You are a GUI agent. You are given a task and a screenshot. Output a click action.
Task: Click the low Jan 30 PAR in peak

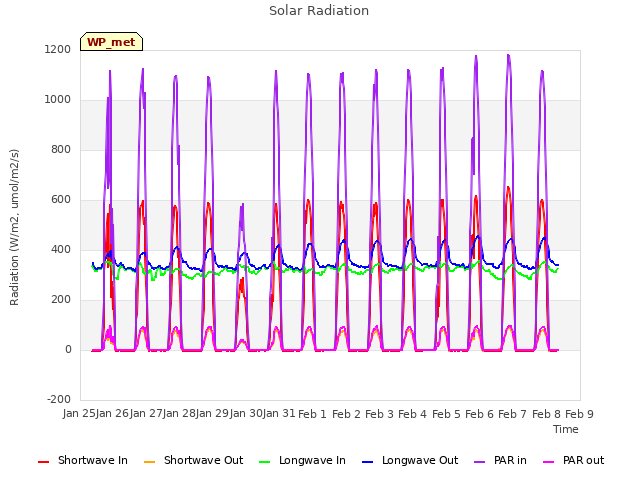click(x=242, y=205)
